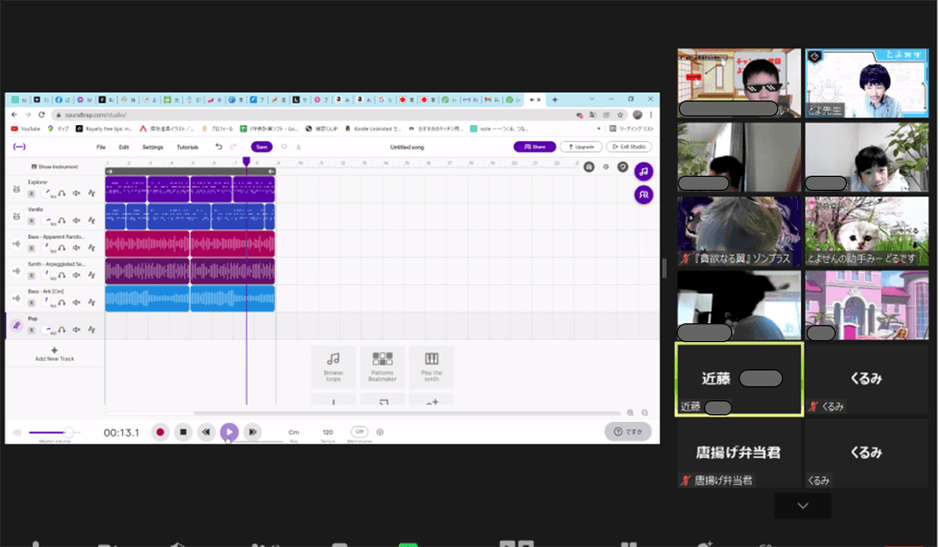The image size is (940, 547).
Task: Toggle the Metronome Off switch
Action: pos(359,432)
